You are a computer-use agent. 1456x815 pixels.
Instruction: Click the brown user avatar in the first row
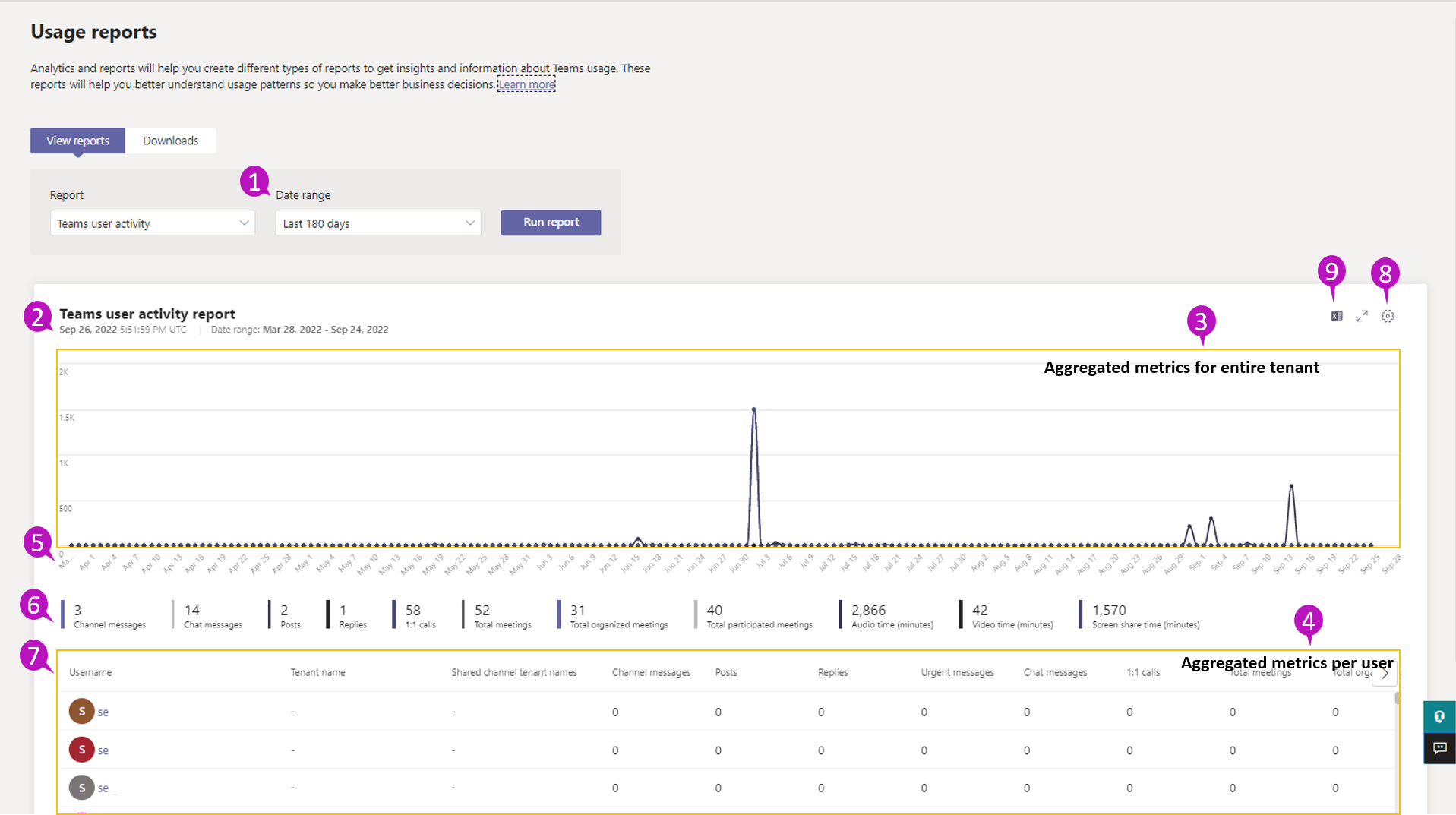(82, 711)
